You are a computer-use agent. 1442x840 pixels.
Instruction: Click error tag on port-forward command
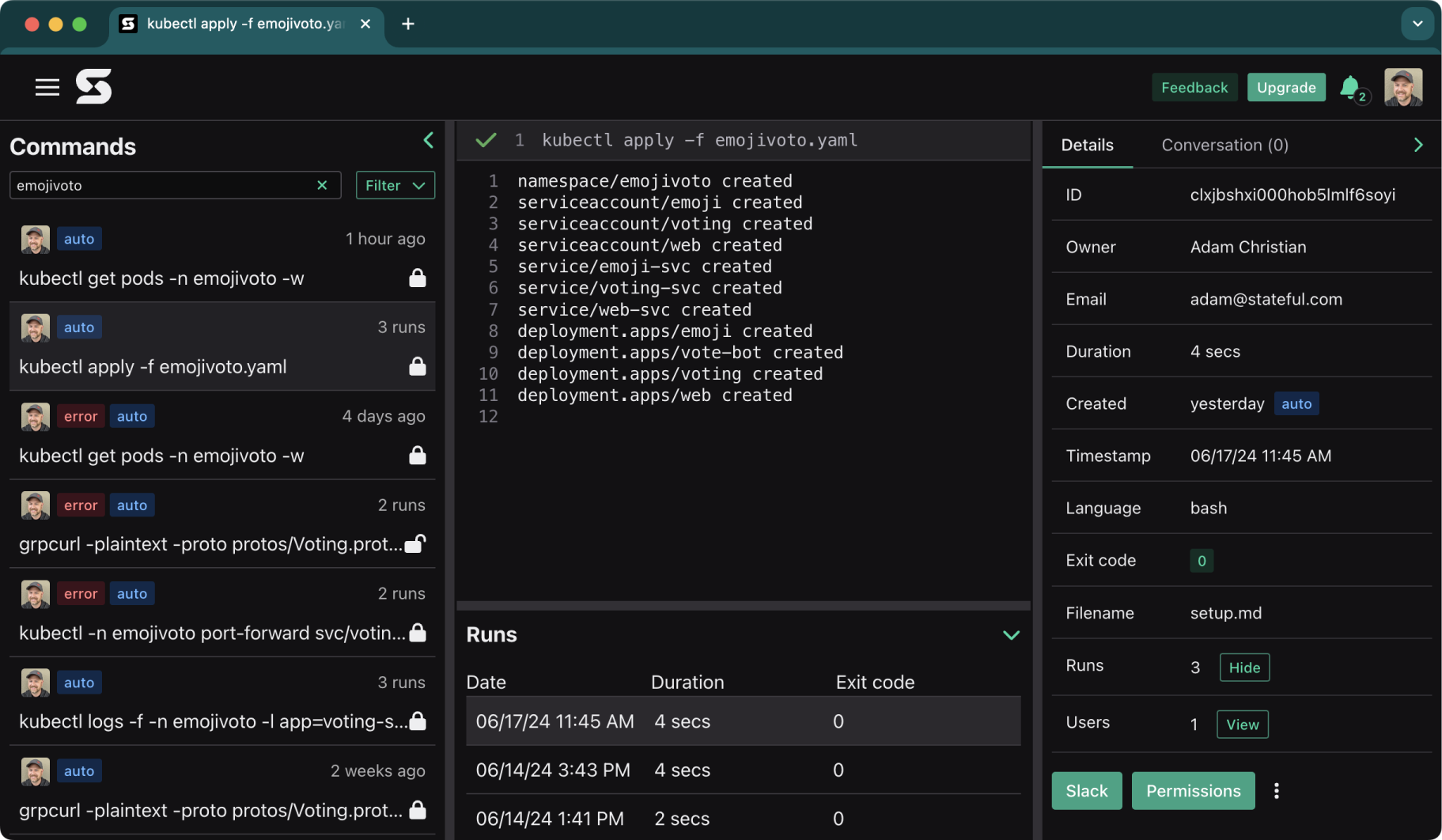point(81,593)
